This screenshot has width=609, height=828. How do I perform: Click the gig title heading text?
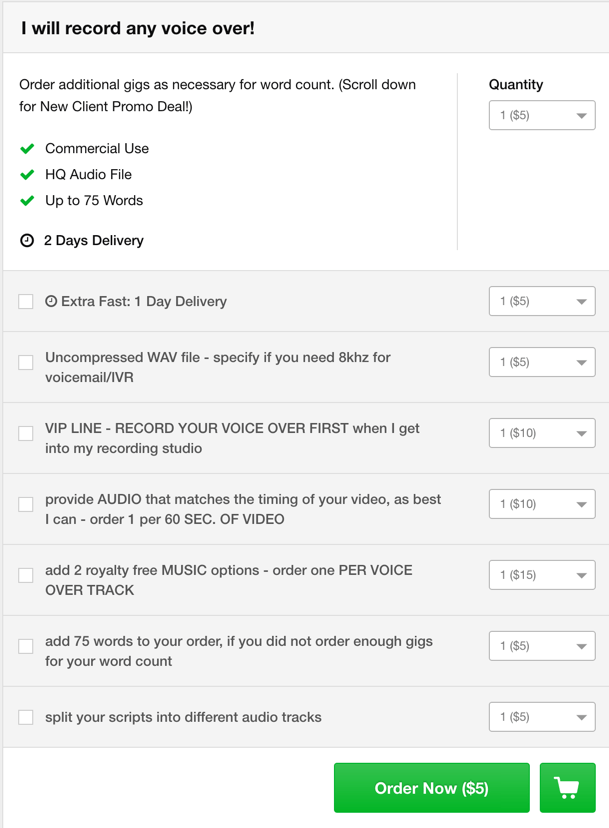coord(138,28)
